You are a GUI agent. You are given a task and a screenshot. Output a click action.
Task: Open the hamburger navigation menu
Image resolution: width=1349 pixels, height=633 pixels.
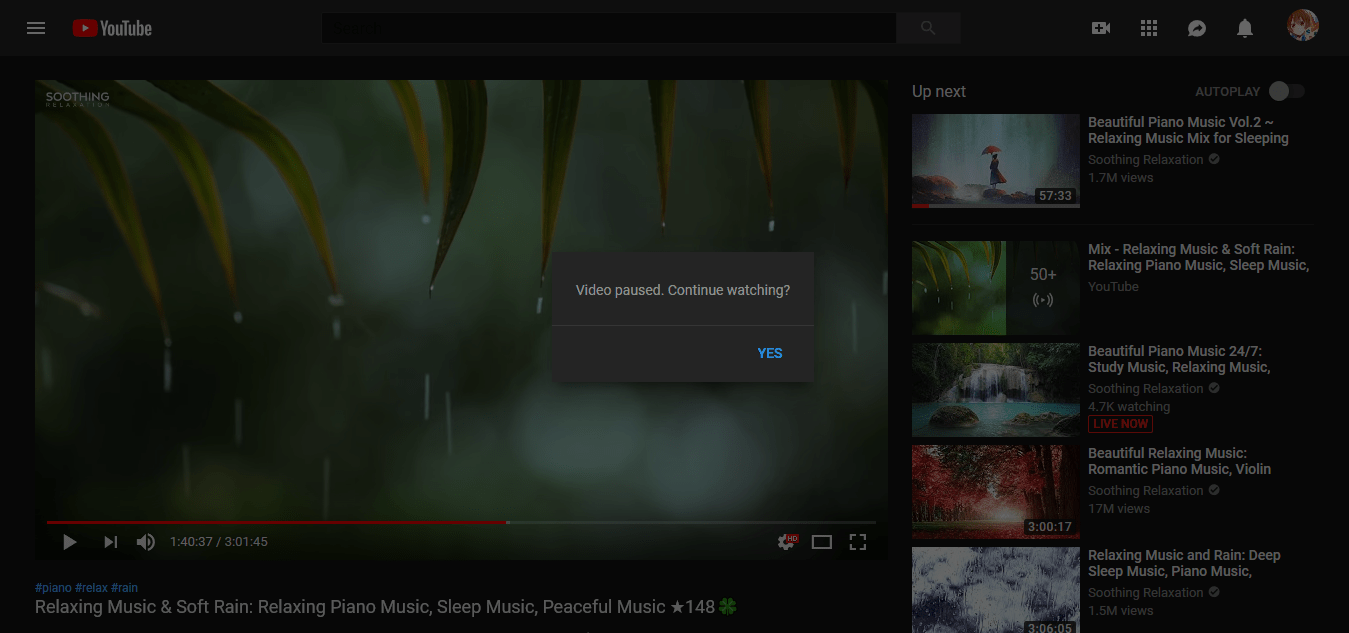36,27
